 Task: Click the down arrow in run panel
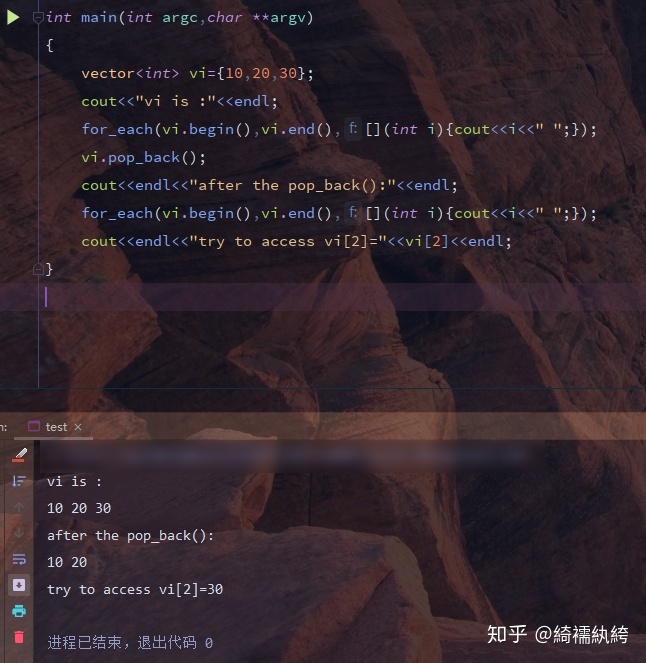coord(19,533)
